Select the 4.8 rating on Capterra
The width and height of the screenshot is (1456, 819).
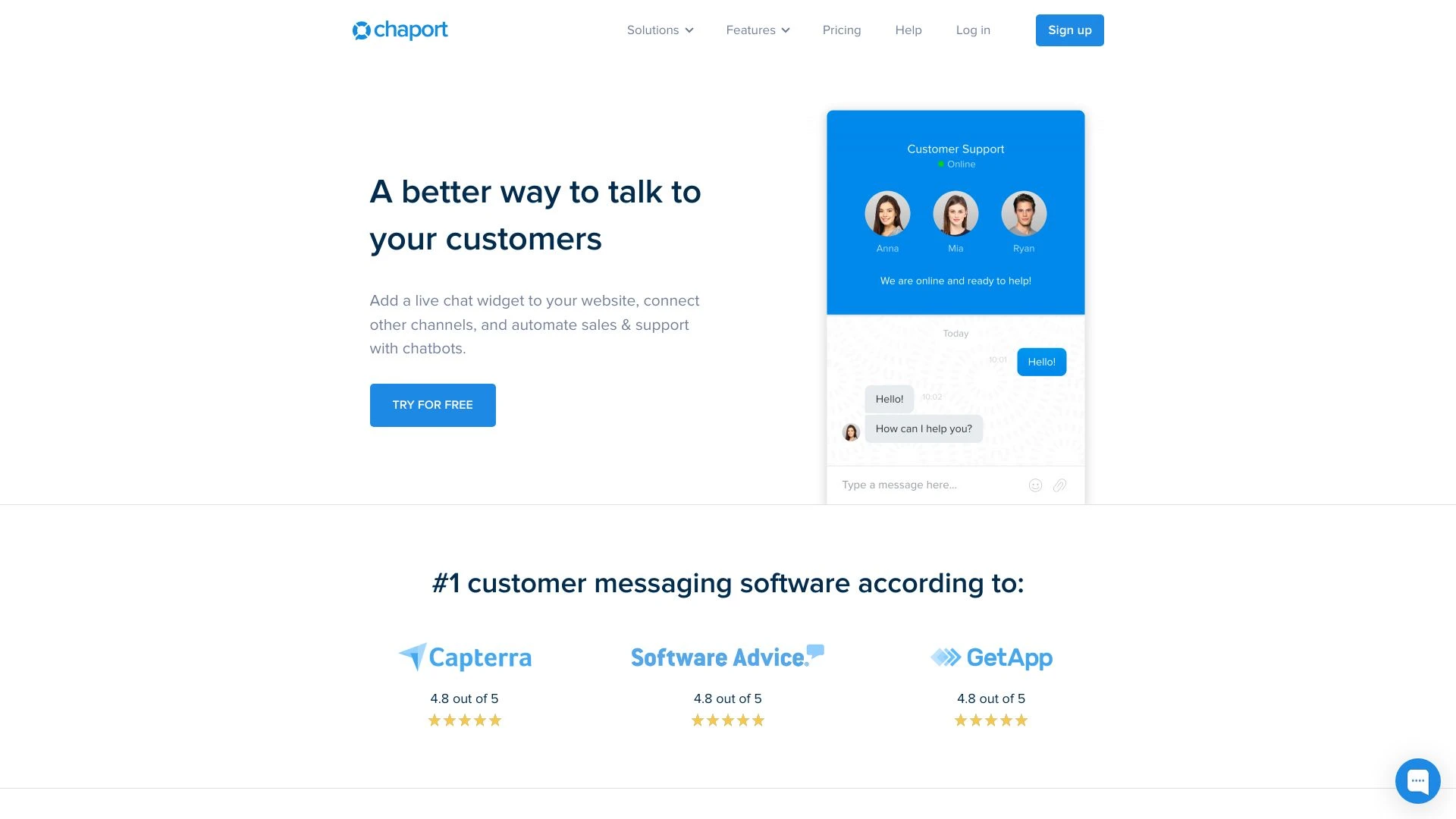point(464,698)
